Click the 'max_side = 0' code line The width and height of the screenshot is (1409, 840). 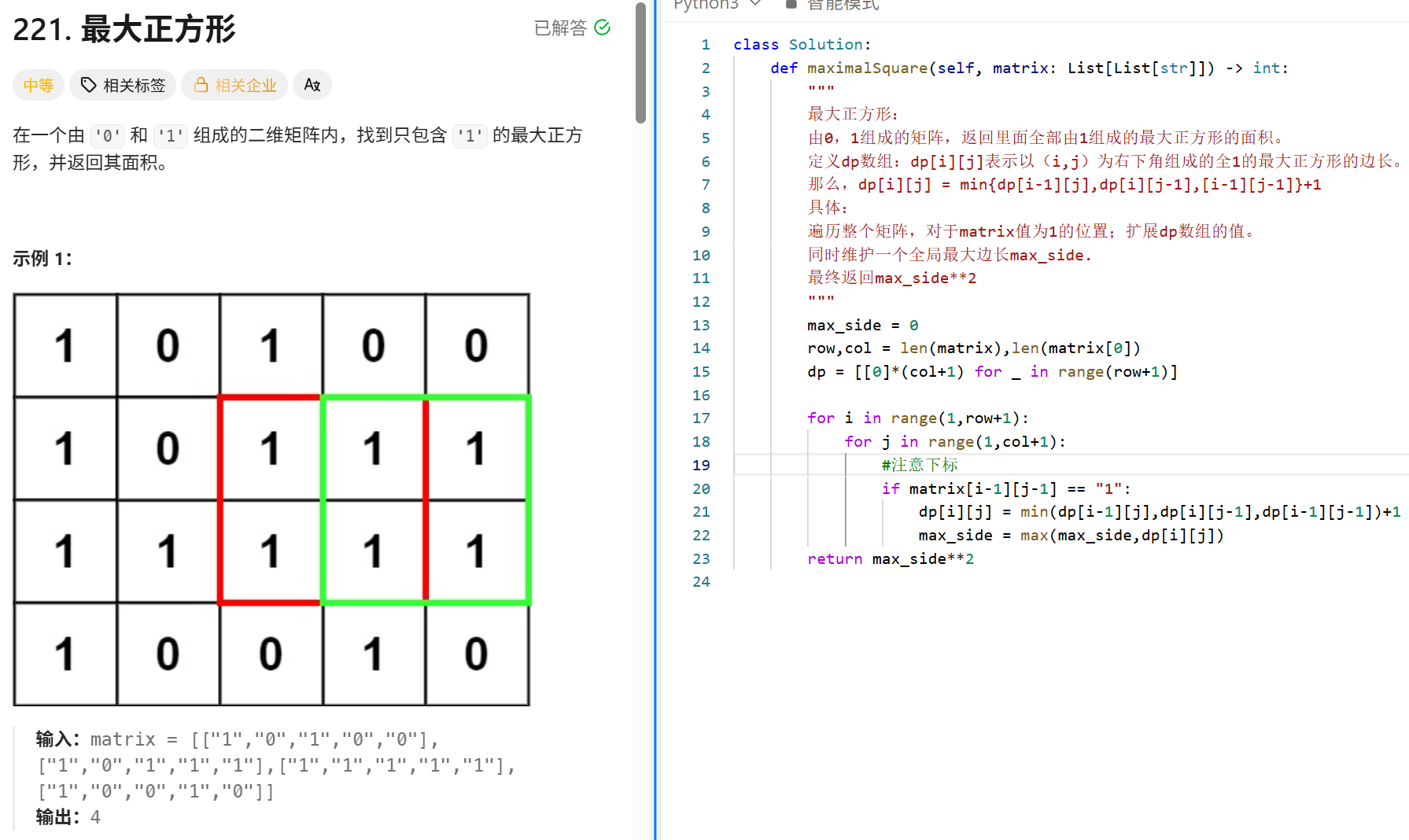pos(862,325)
